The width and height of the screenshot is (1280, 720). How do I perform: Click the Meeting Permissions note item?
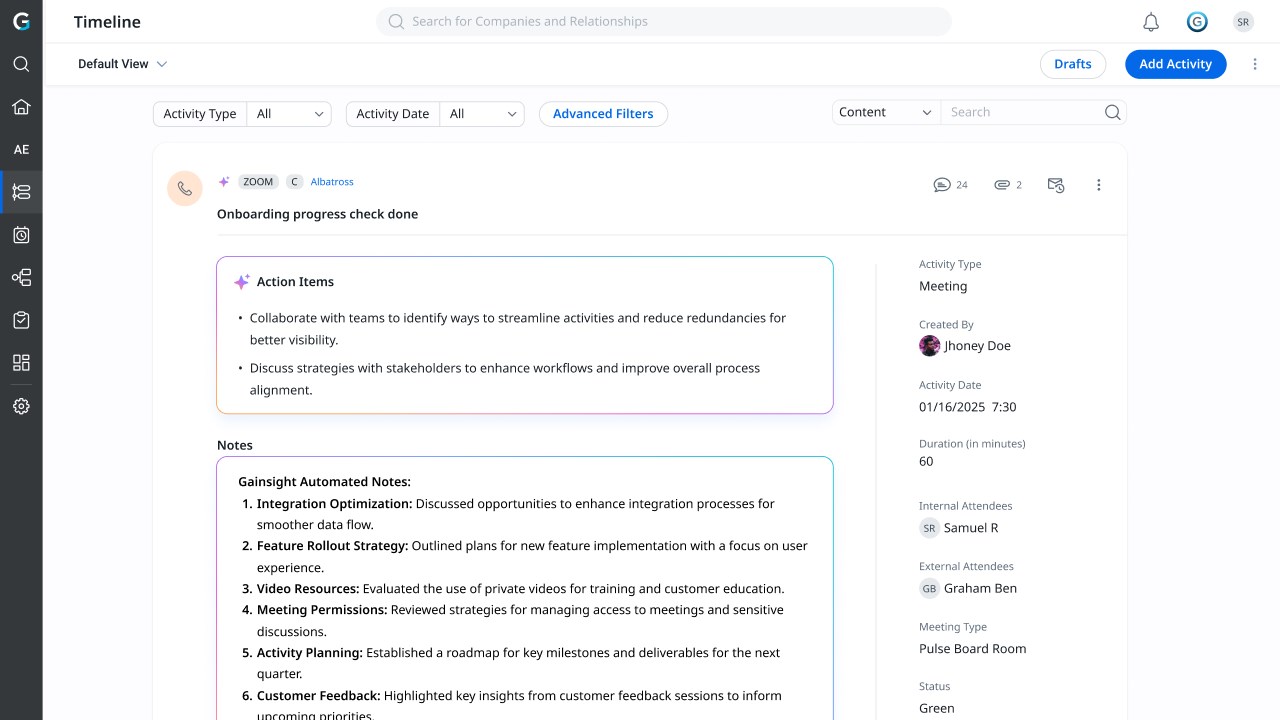point(513,621)
